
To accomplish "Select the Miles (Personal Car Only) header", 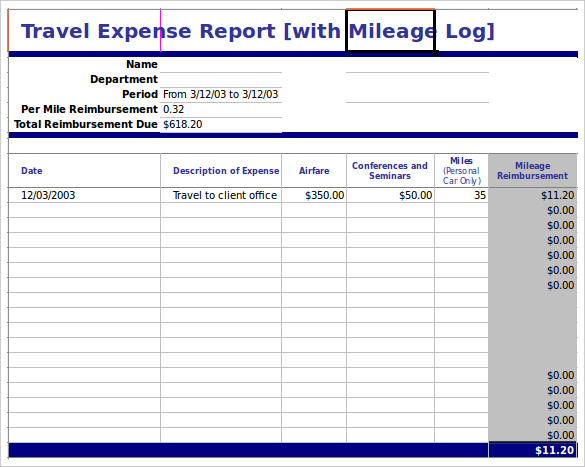I will 462,170.
